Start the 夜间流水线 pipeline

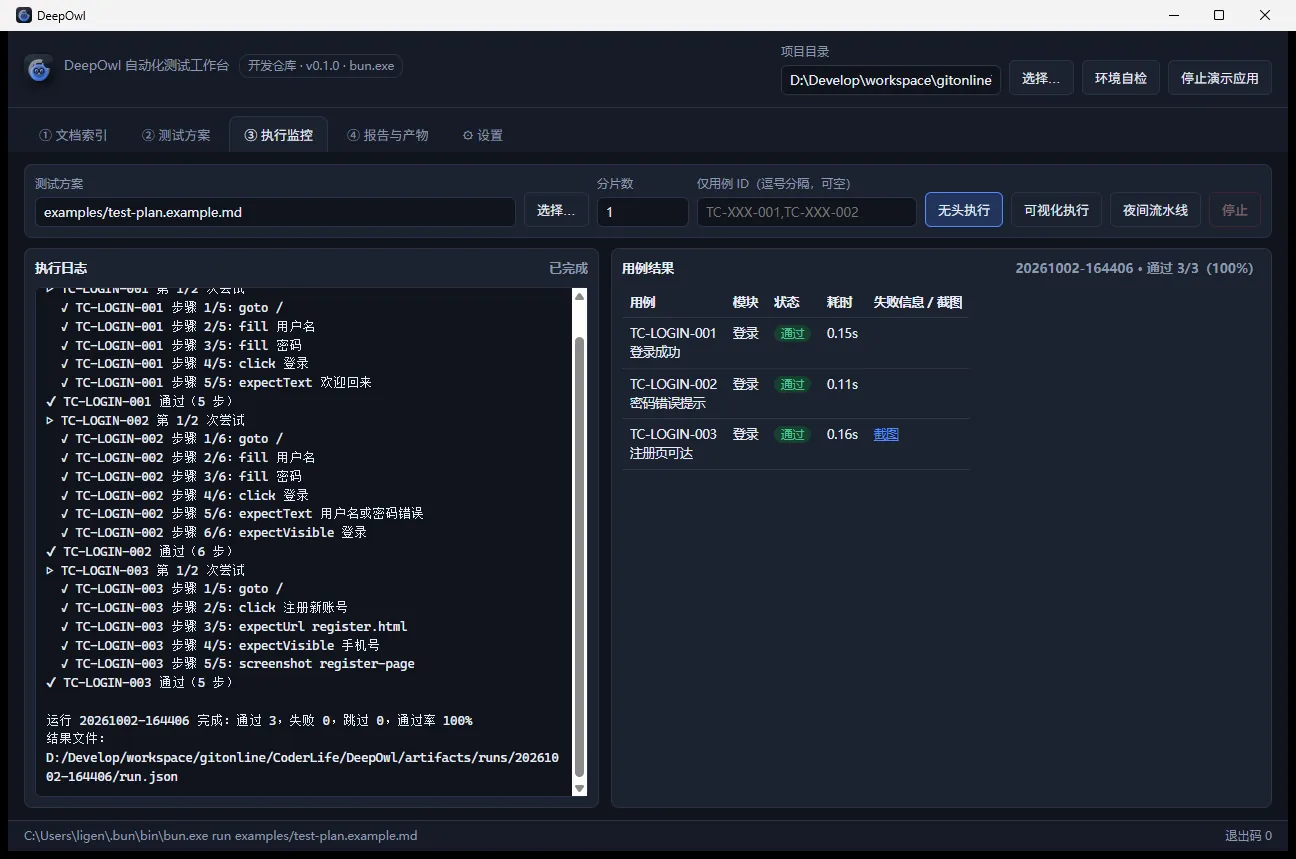click(1155, 210)
